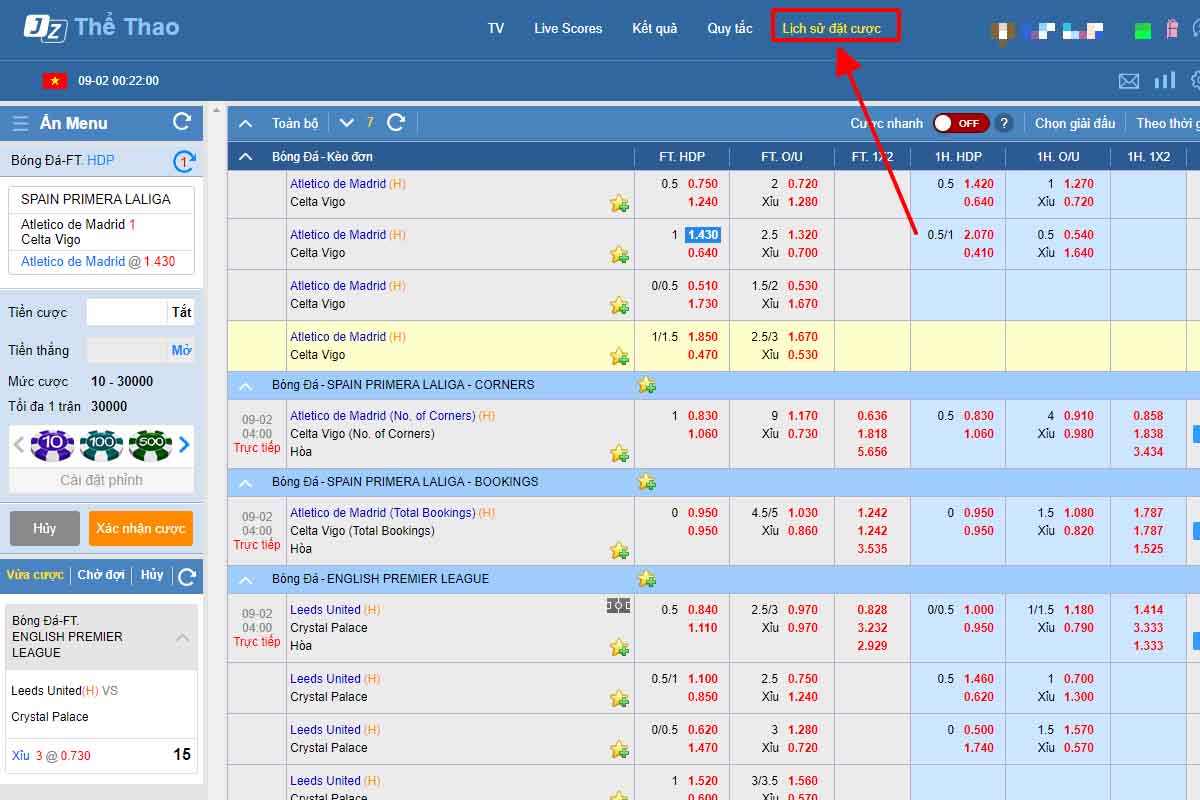This screenshot has height=800, width=1200.
Task: Select the 5.656 draw odds for corners
Action: (x=872, y=452)
